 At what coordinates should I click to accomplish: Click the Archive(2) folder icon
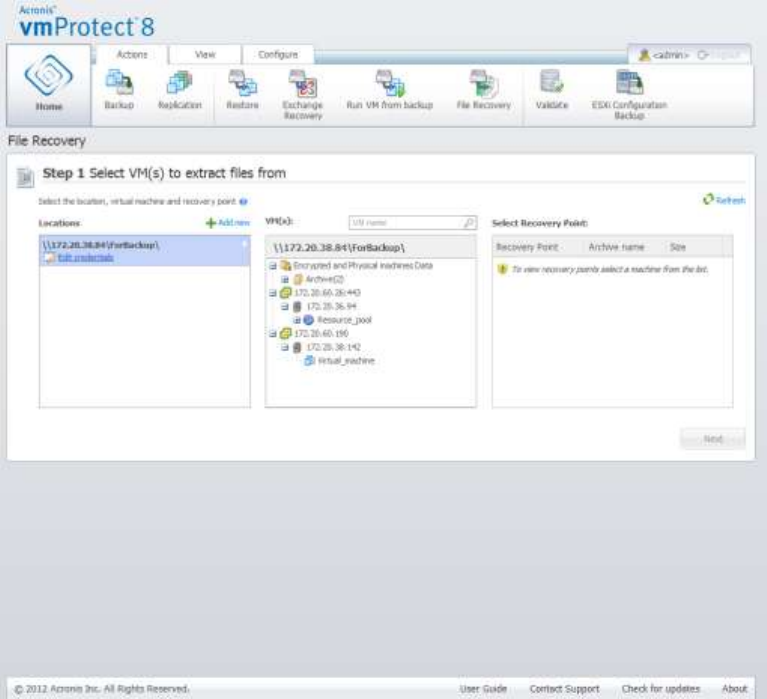point(298,279)
